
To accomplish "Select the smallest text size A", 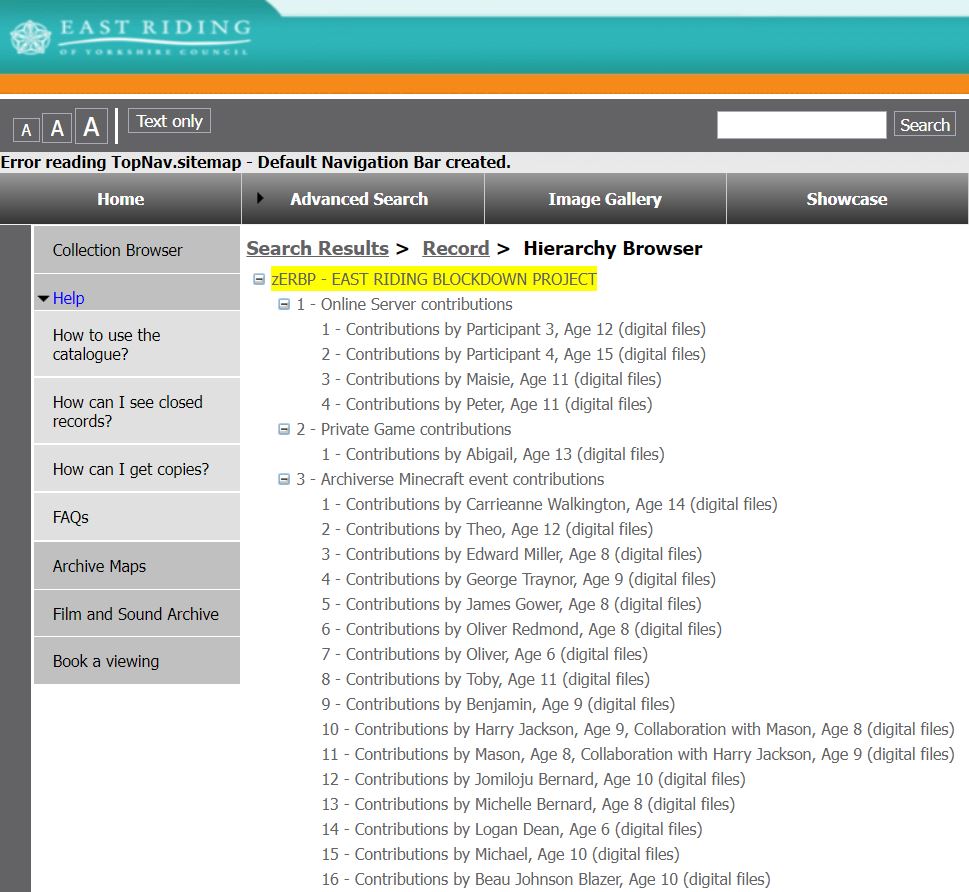I will [26, 129].
